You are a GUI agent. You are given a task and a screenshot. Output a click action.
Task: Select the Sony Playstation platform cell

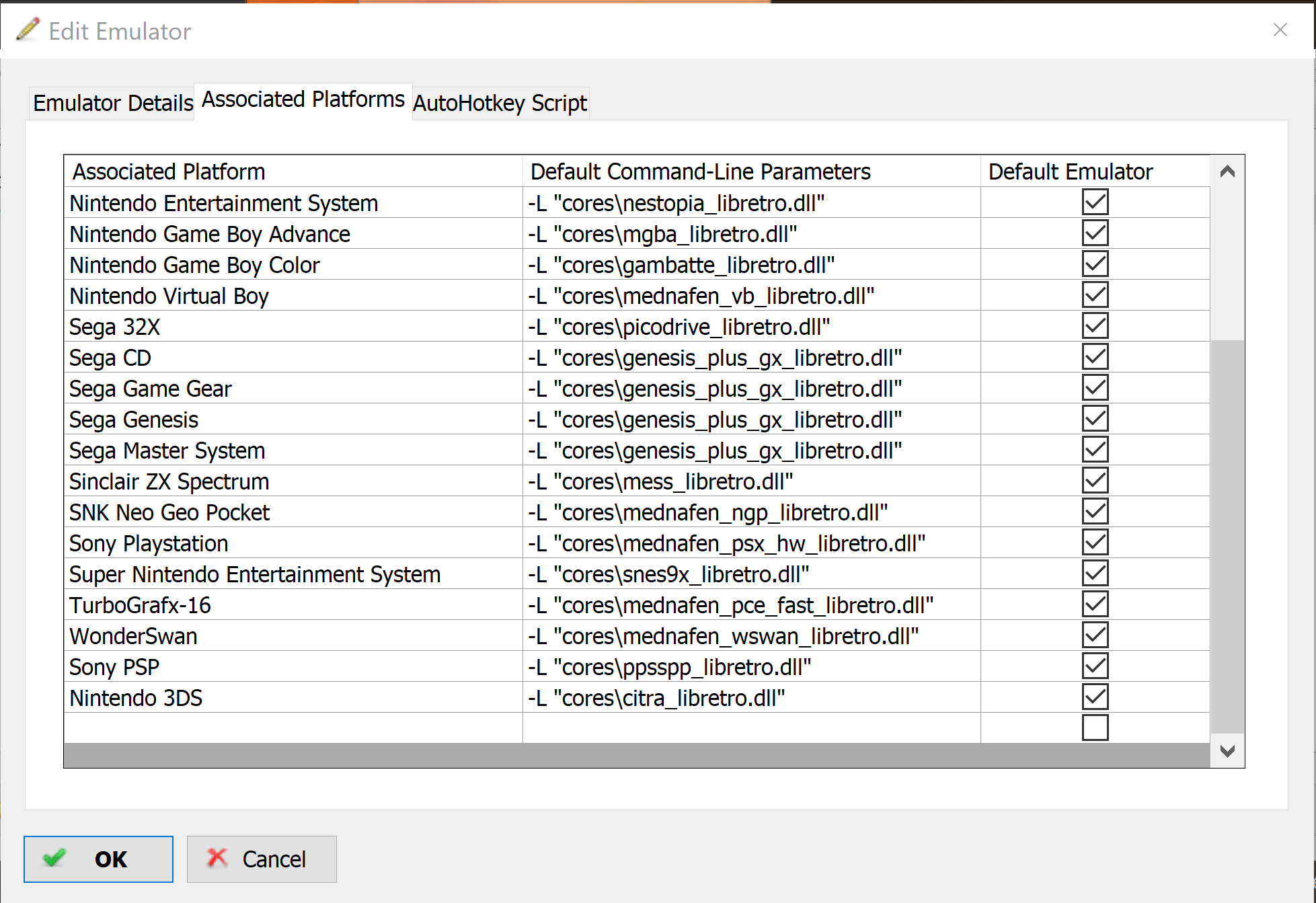coord(293,543)
